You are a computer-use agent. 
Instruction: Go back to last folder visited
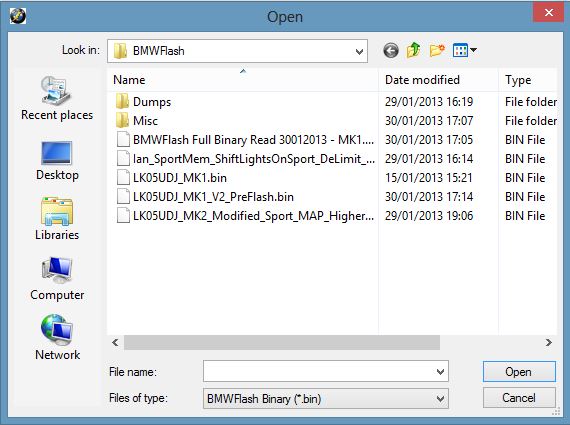tap(391, 51)
